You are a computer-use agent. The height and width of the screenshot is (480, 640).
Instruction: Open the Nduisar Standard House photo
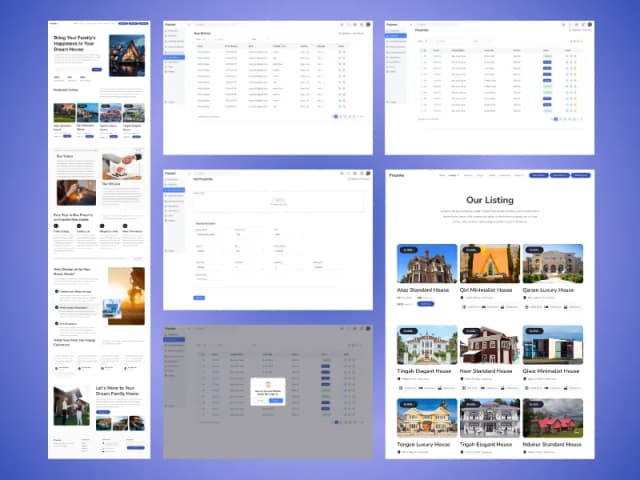click(553, 418)
